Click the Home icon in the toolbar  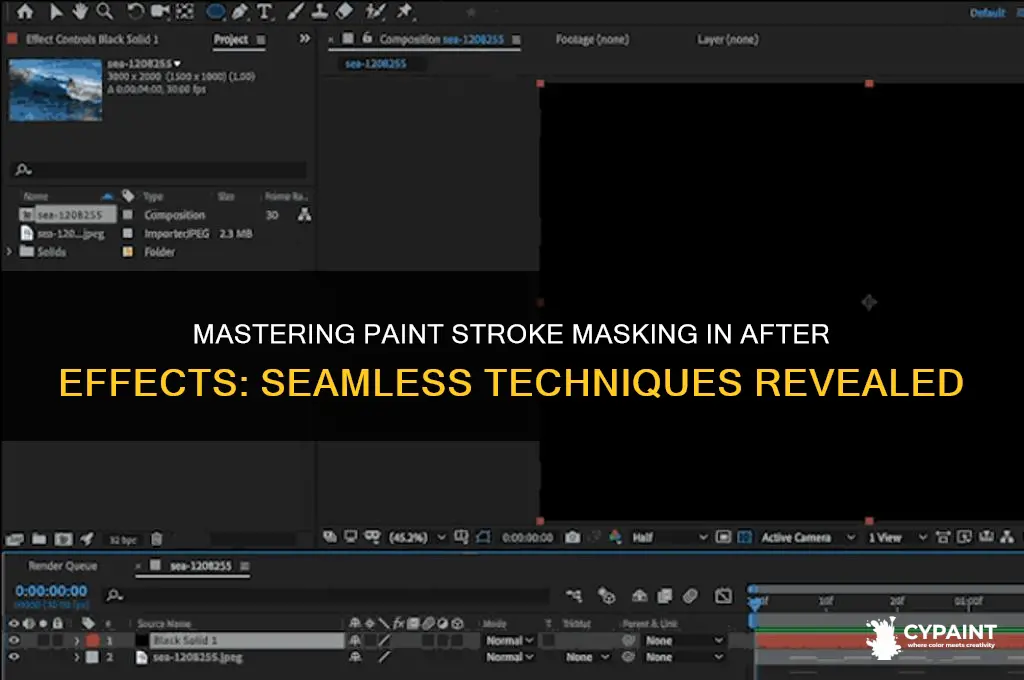click(25, 11)
